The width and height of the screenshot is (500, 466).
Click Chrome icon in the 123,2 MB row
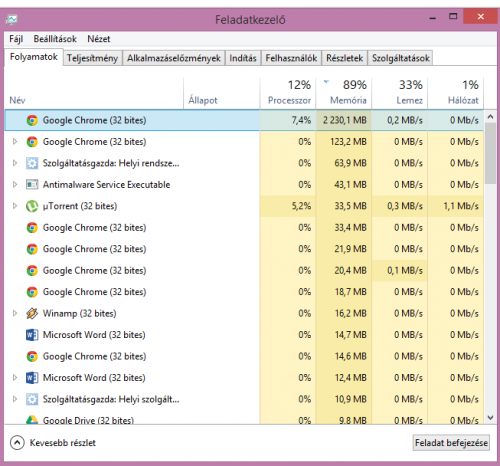[32, 142]
